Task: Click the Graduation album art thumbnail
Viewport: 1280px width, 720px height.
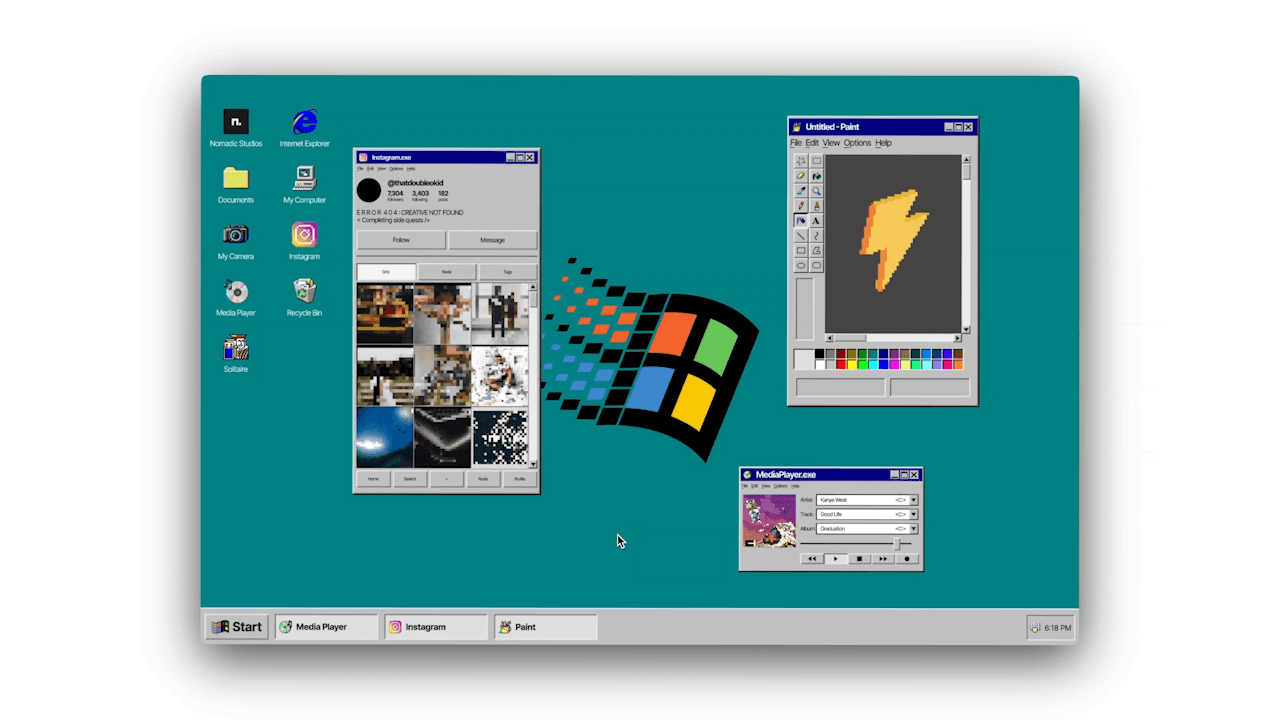Action: click(x=770, y=521)
